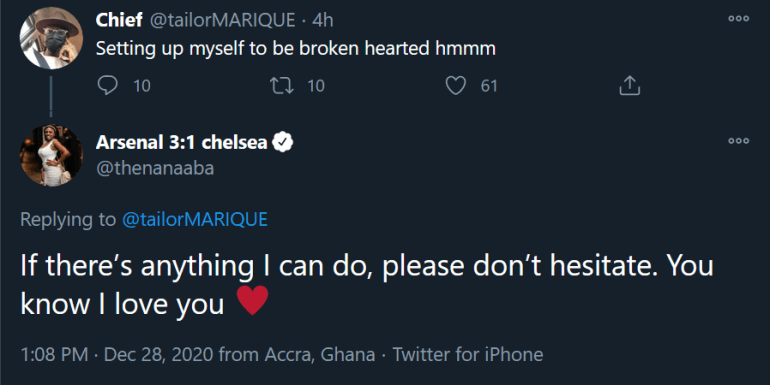Screen dimensions: 770x385
Task: Open the Chief display name
Action: [119, 20]
